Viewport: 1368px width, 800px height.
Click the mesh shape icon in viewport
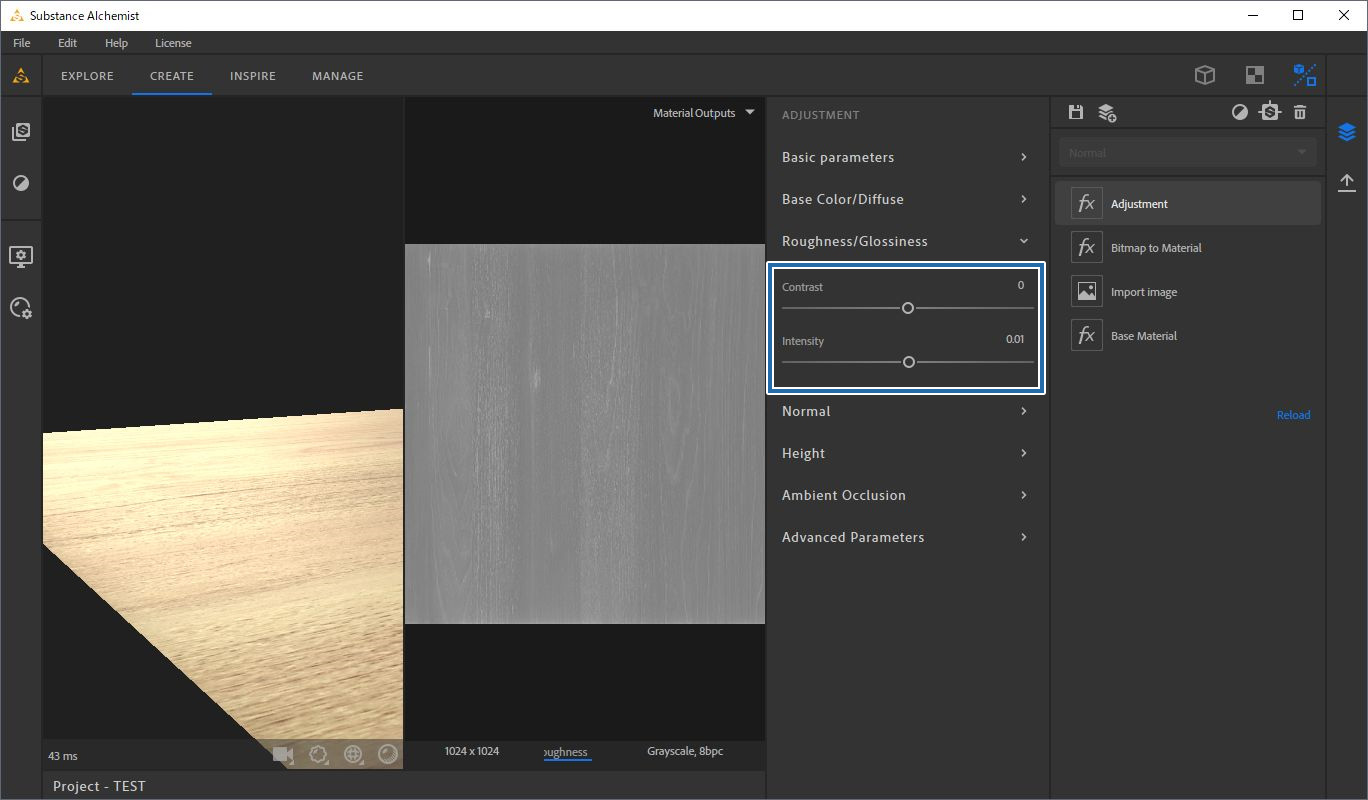pos(319,754)
